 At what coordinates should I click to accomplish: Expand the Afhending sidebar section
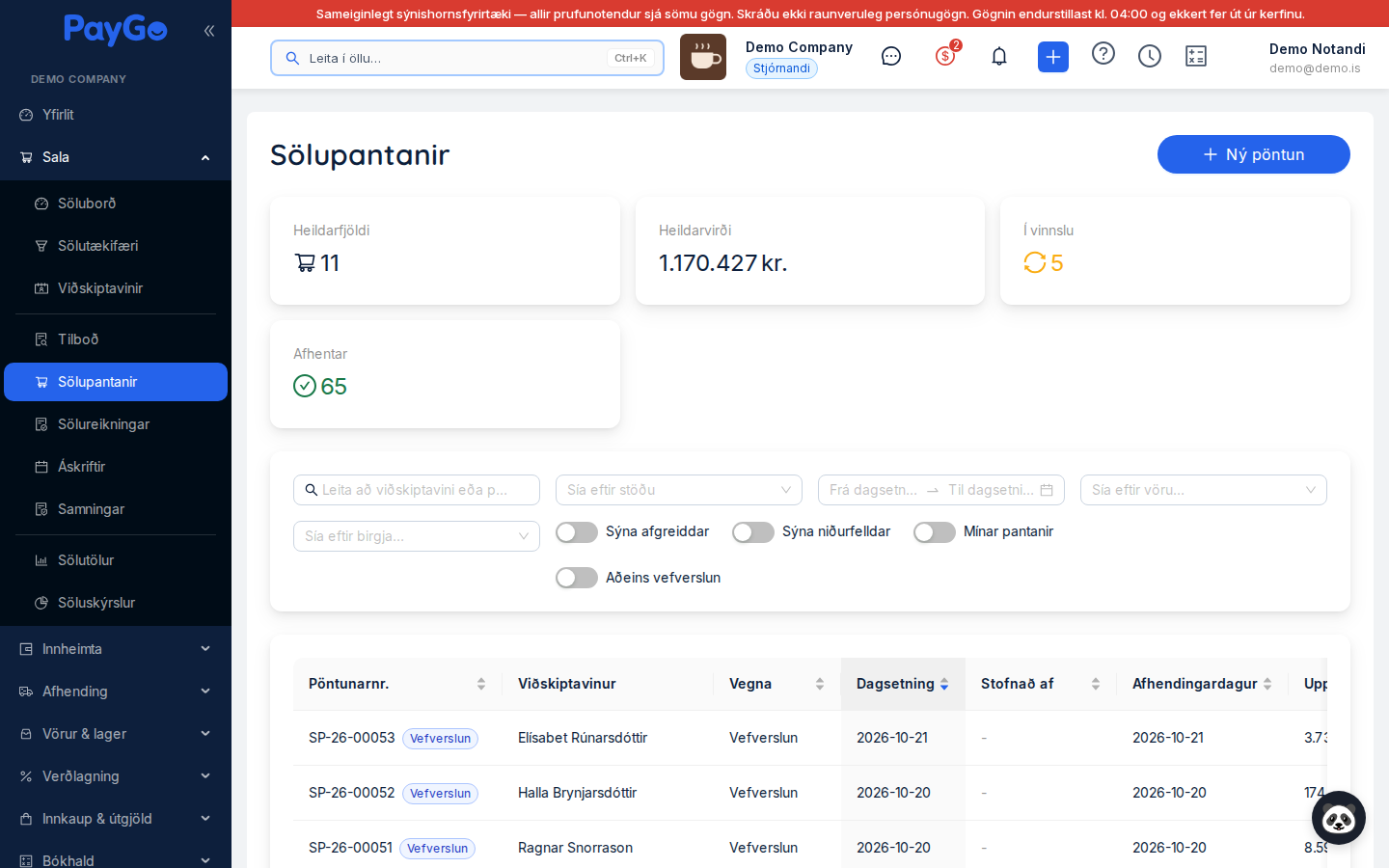[x=116, y=692]
